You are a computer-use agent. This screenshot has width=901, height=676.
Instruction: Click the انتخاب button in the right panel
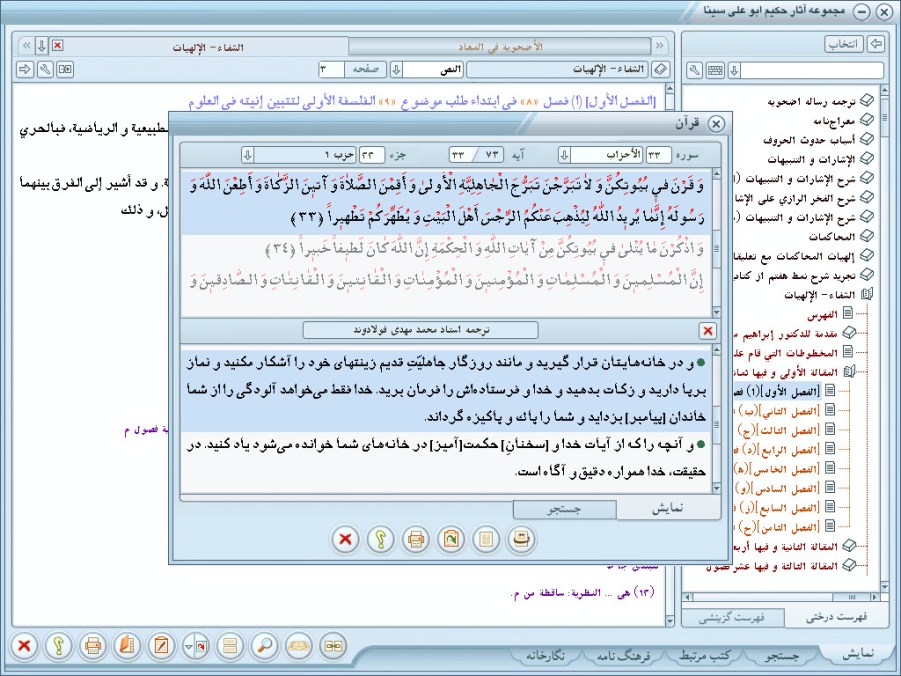[844, 45]
